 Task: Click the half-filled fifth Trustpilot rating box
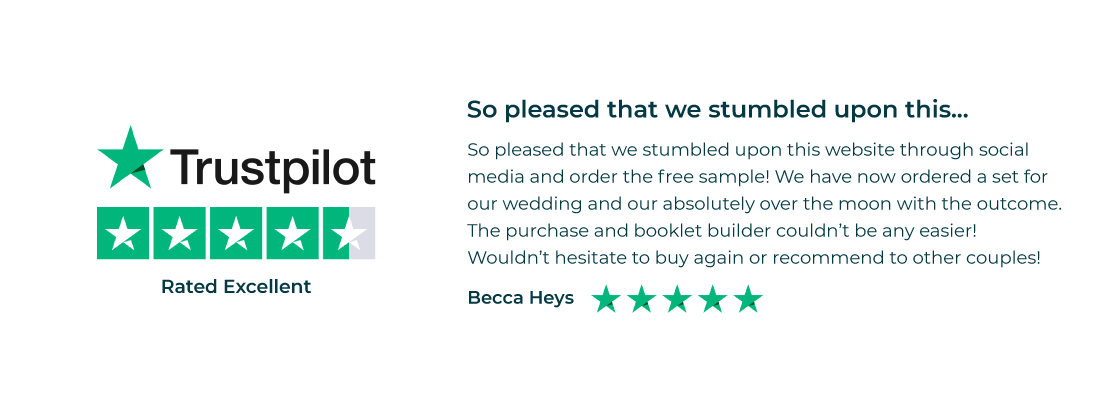[x=348, y=233]
